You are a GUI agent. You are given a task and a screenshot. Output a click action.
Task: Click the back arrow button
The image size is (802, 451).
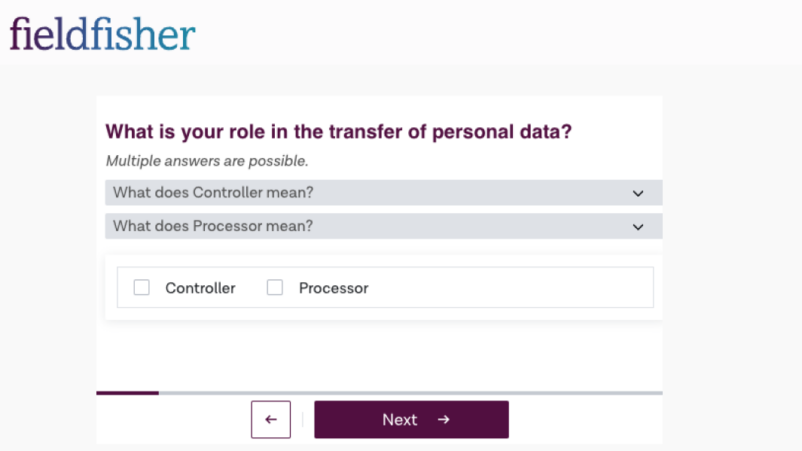271,419
